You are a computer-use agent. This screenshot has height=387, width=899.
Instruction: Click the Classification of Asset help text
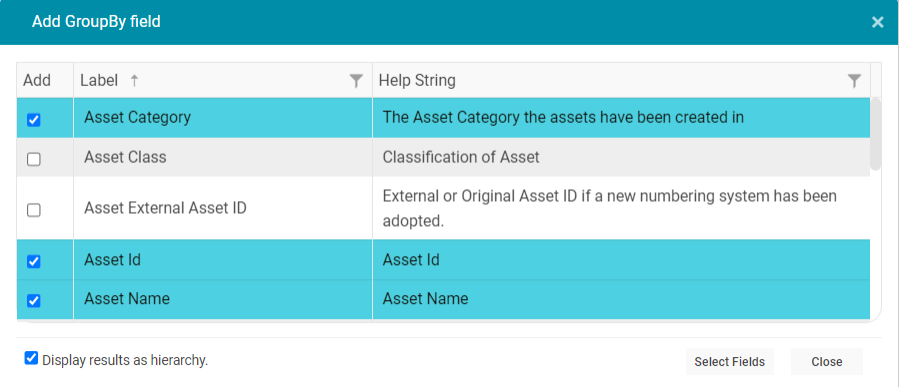point(461,157)
